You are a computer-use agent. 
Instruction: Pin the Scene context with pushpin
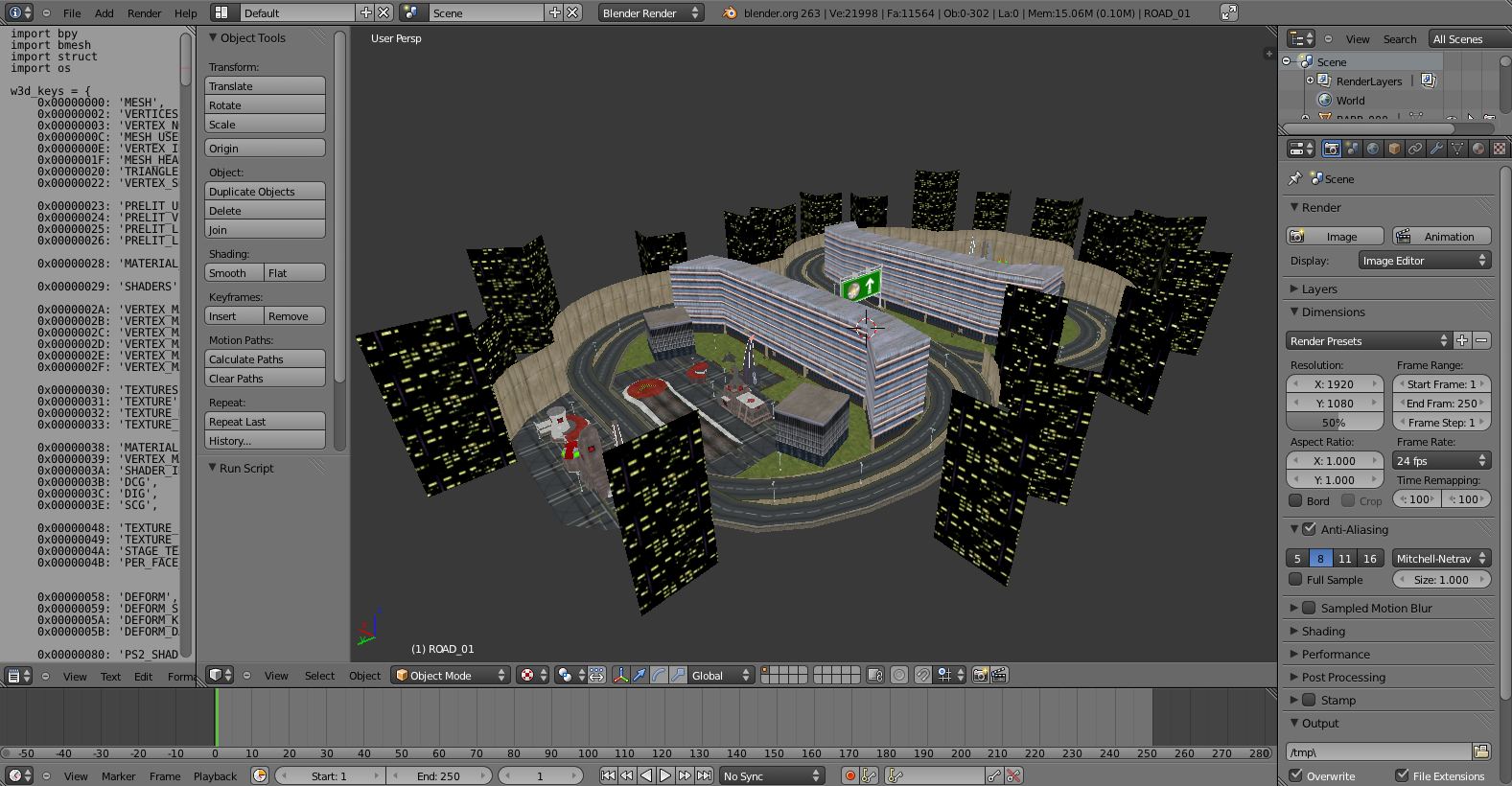pos(1295,179)
